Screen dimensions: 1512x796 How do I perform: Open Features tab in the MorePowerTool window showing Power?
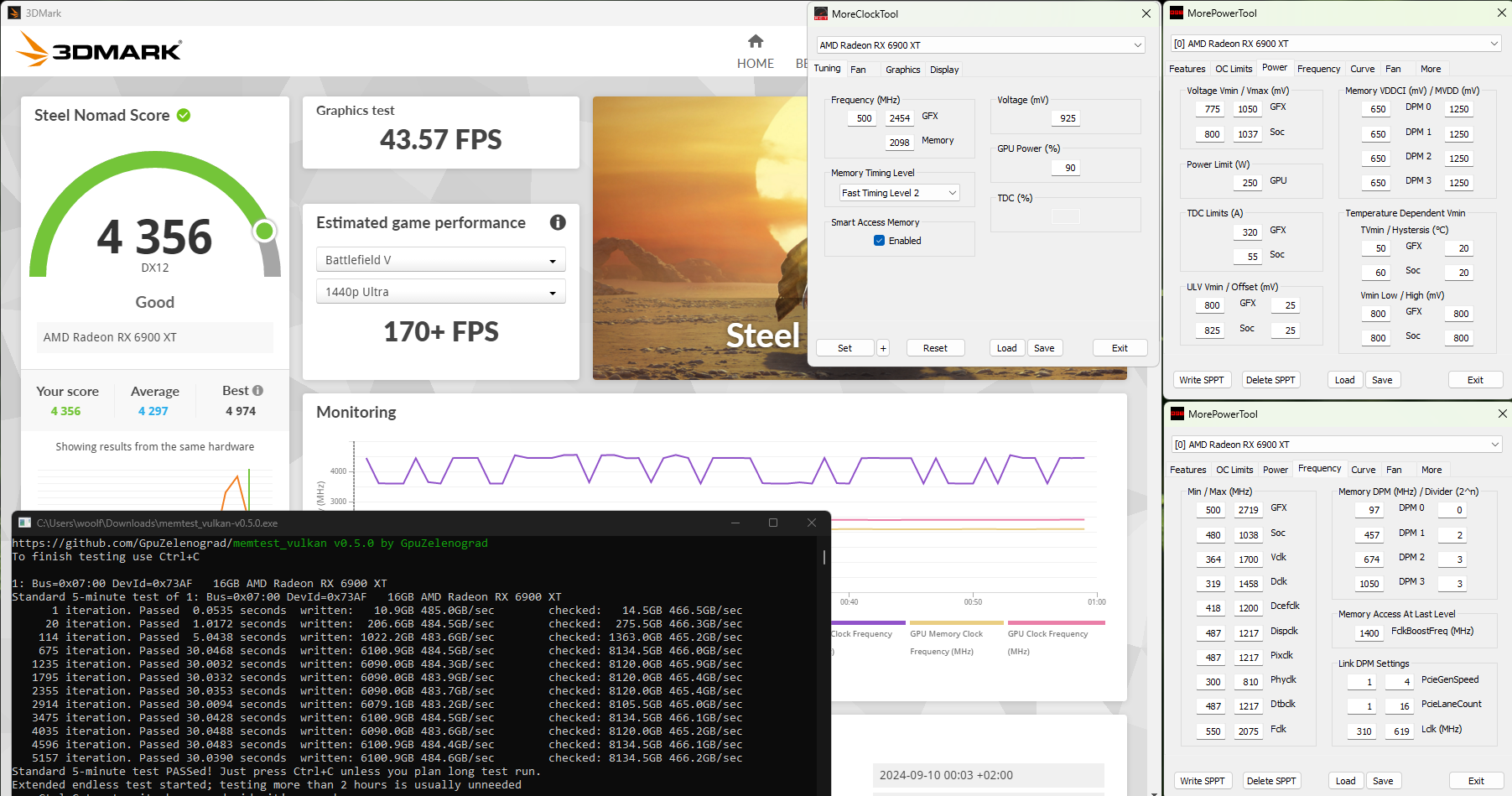(x=1187, y=69)
